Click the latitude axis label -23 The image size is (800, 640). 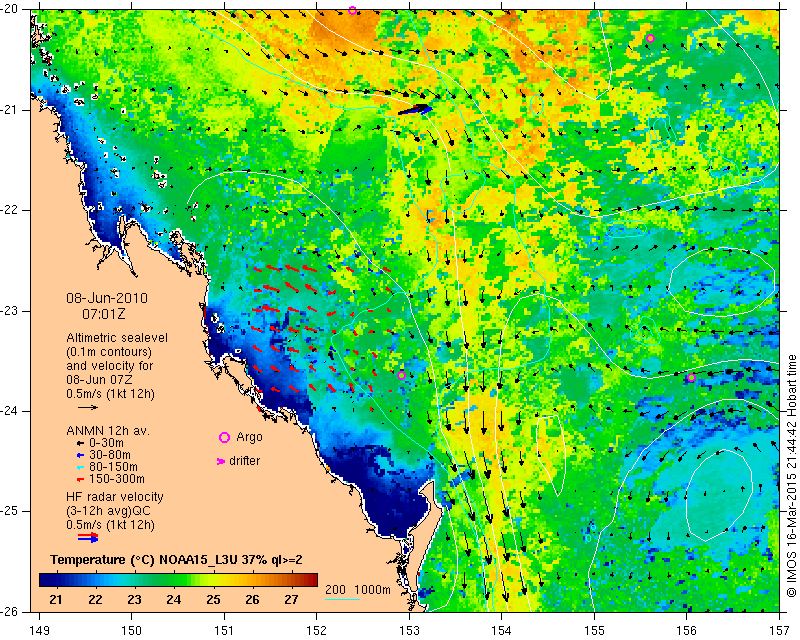tap(11, 311)
